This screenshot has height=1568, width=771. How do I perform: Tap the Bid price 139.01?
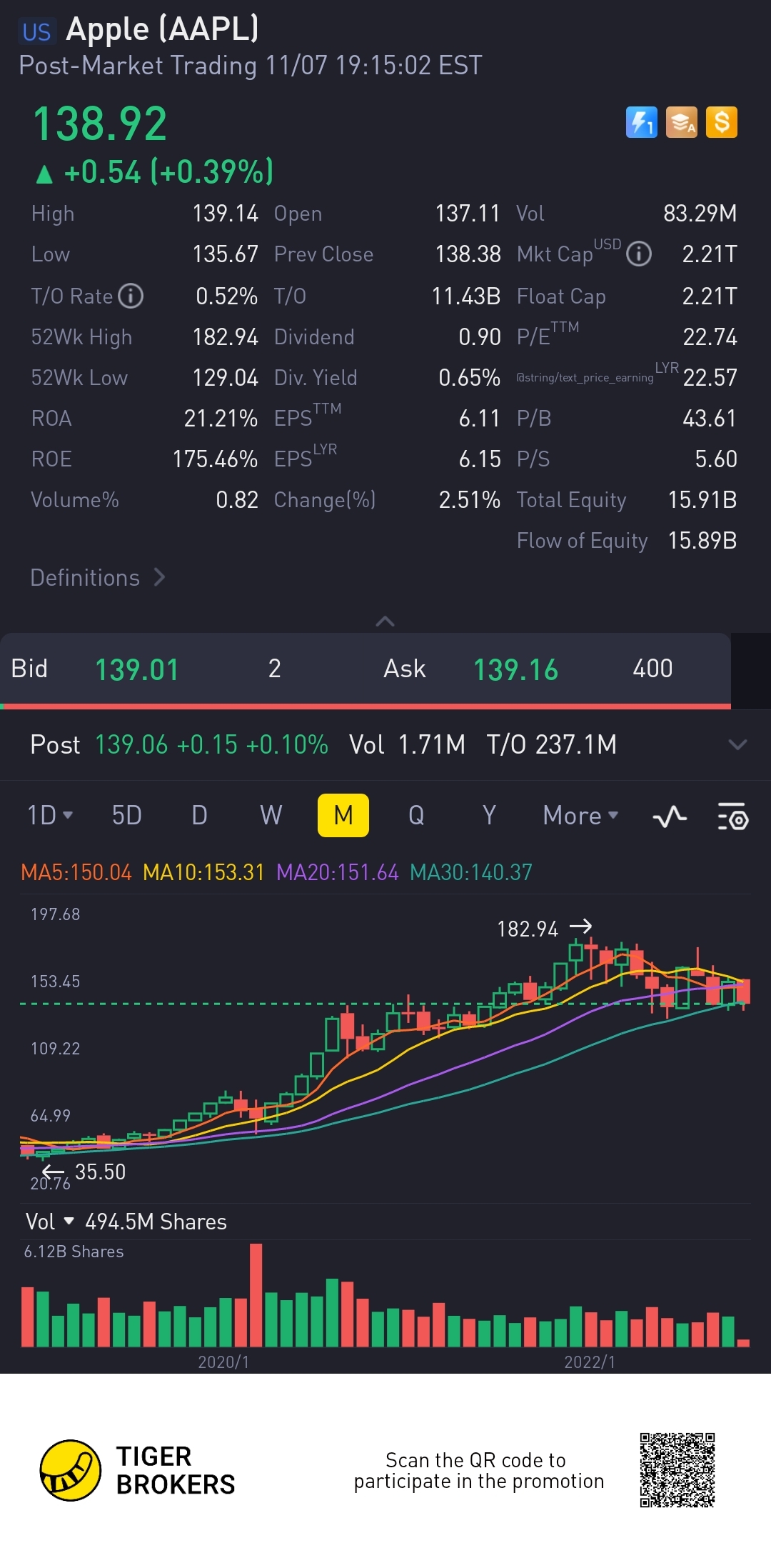[x=137, y=669]
